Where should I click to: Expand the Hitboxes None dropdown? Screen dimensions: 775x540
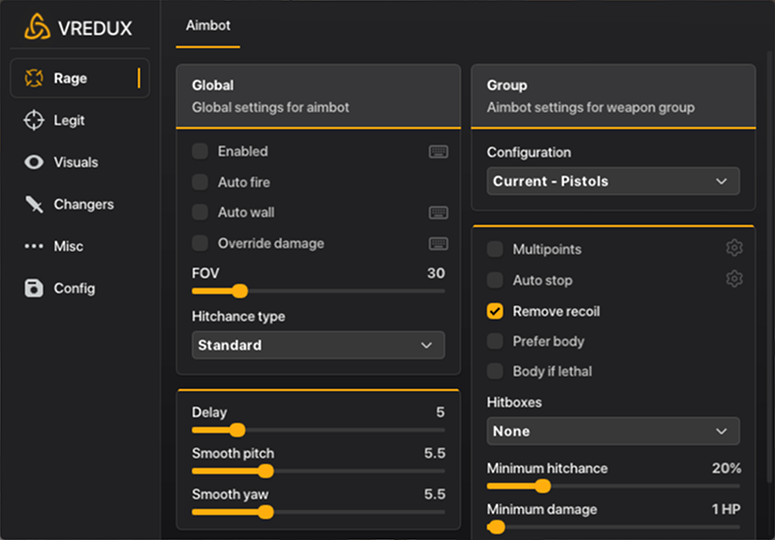coord(613,431)
